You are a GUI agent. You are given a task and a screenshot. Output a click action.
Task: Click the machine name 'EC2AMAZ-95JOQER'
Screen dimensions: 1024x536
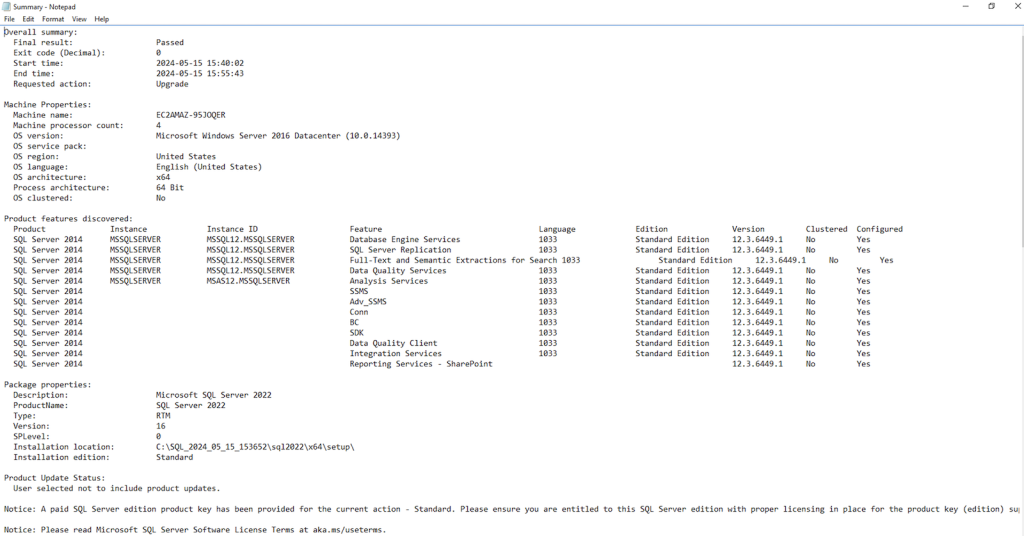pyautogui.click(x=191, y=115)
